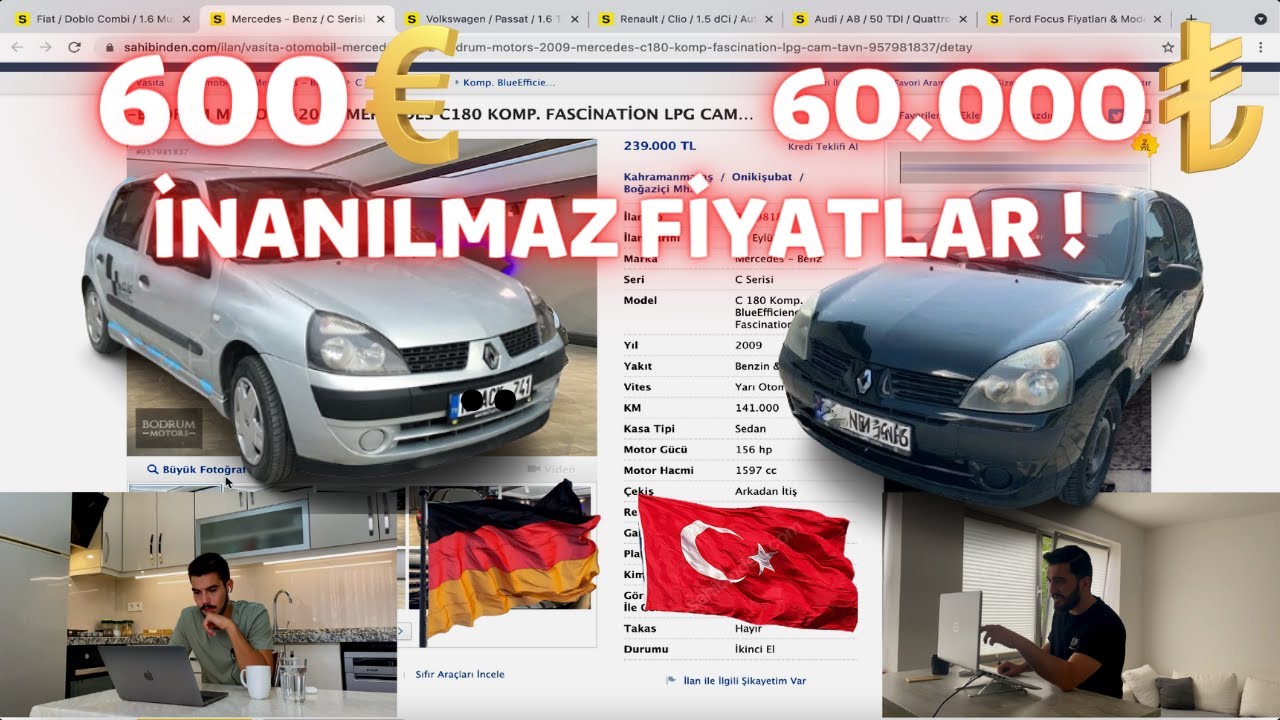Close the Mercedes - Benz / C Serisi tab
This screenshot has width=1280, height=720.
click(381, 19)
